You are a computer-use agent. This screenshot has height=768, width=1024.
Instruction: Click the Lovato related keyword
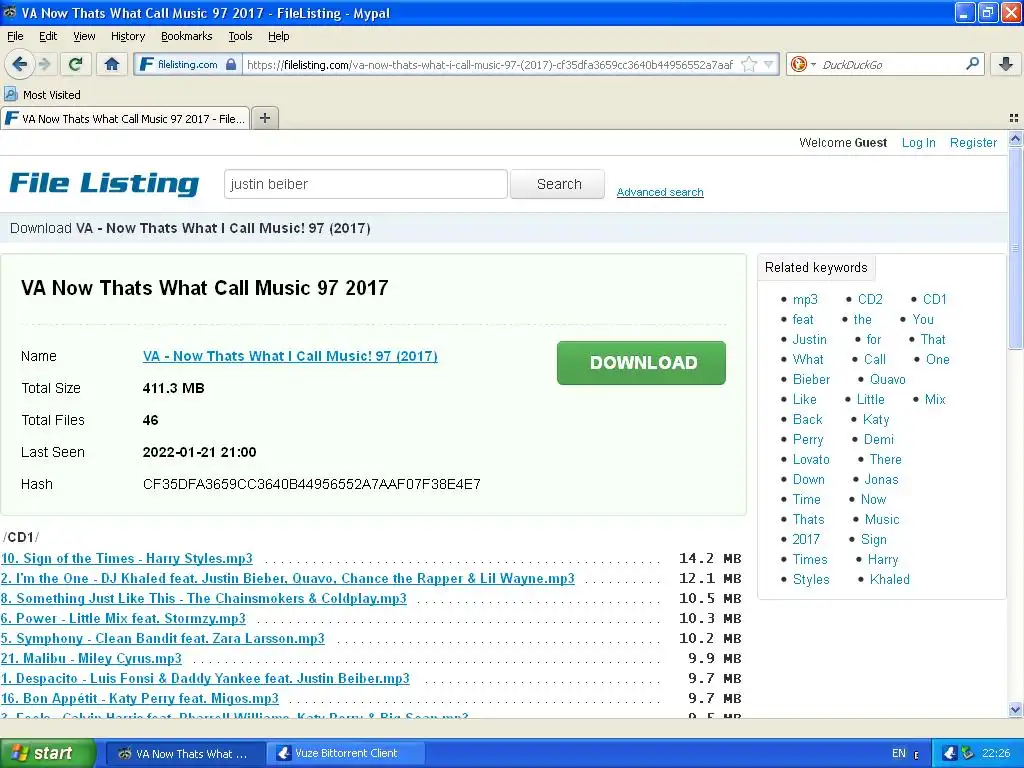pyautogui.click(x=810, y=460)
